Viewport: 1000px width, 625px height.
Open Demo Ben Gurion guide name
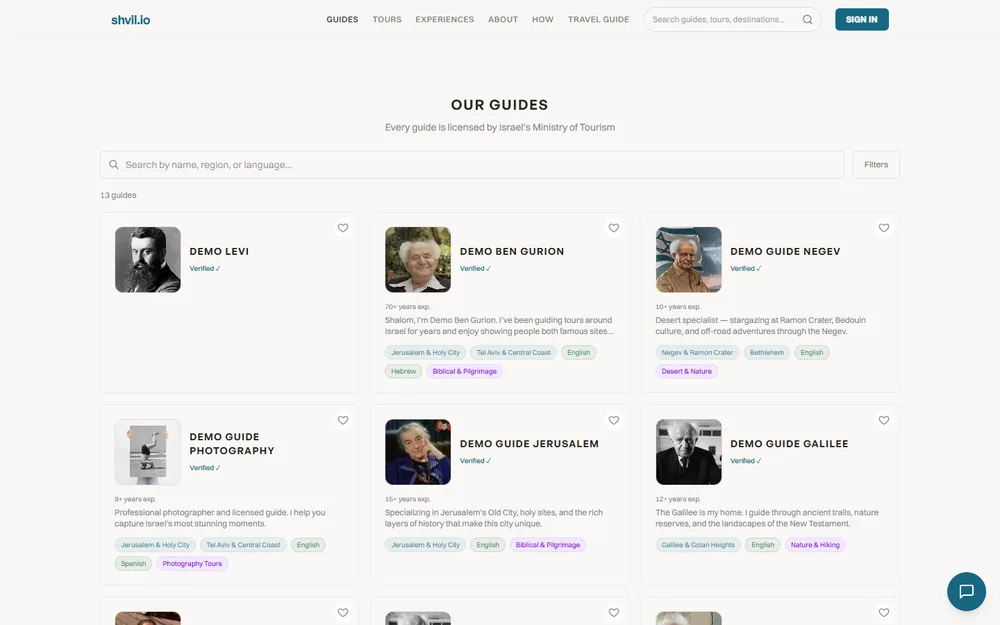coord(512,251)
